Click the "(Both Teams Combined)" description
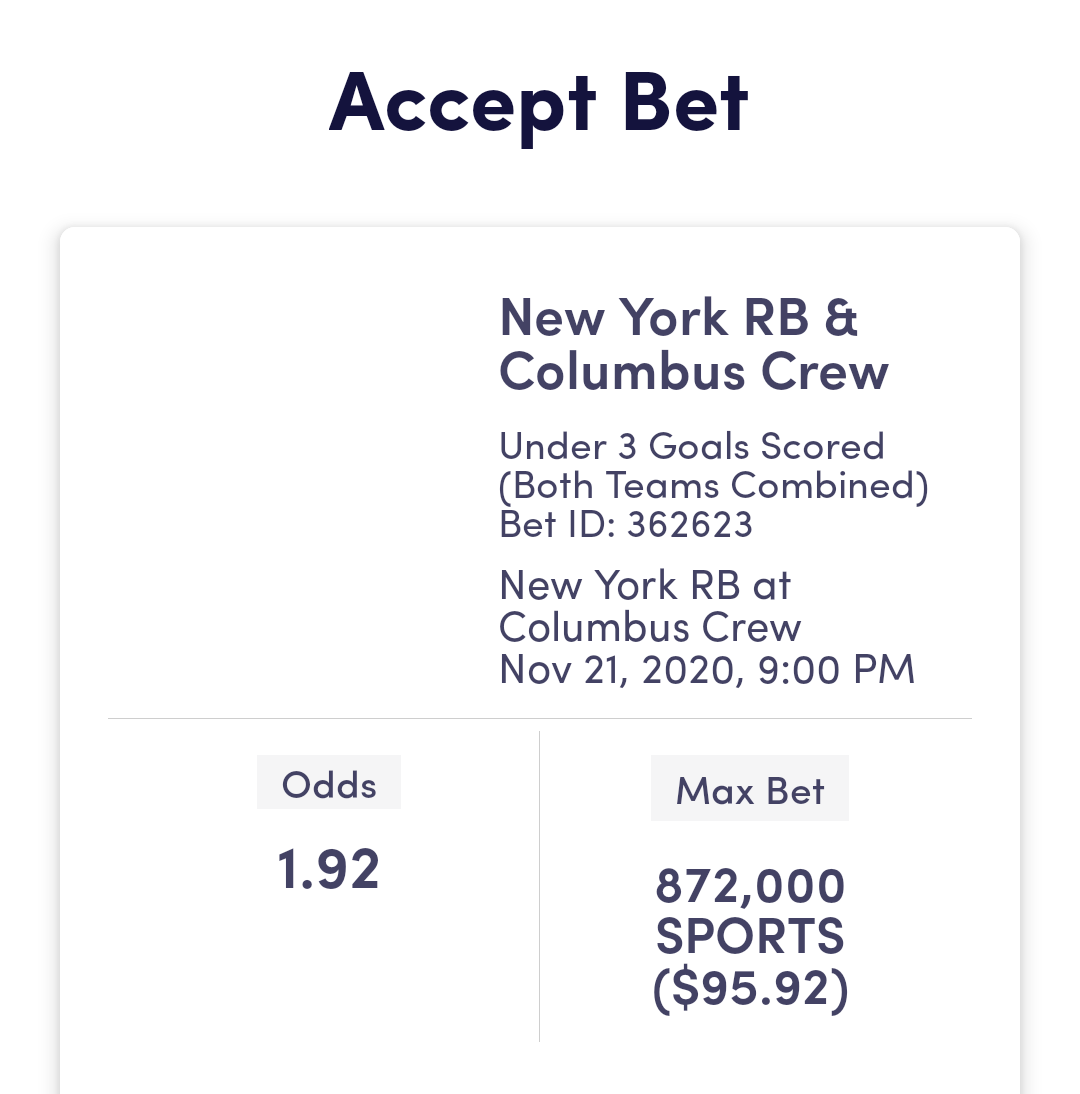The image size is (1080, 1094). click(713, 485)
